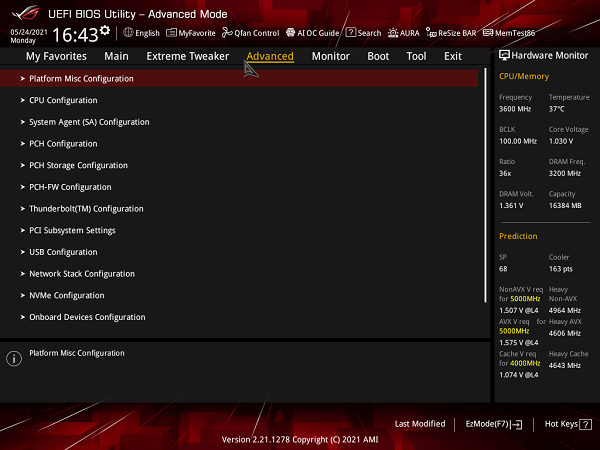Click Last Modified button
This screenshot has width=600, height=450.
[x=420, y=424]
